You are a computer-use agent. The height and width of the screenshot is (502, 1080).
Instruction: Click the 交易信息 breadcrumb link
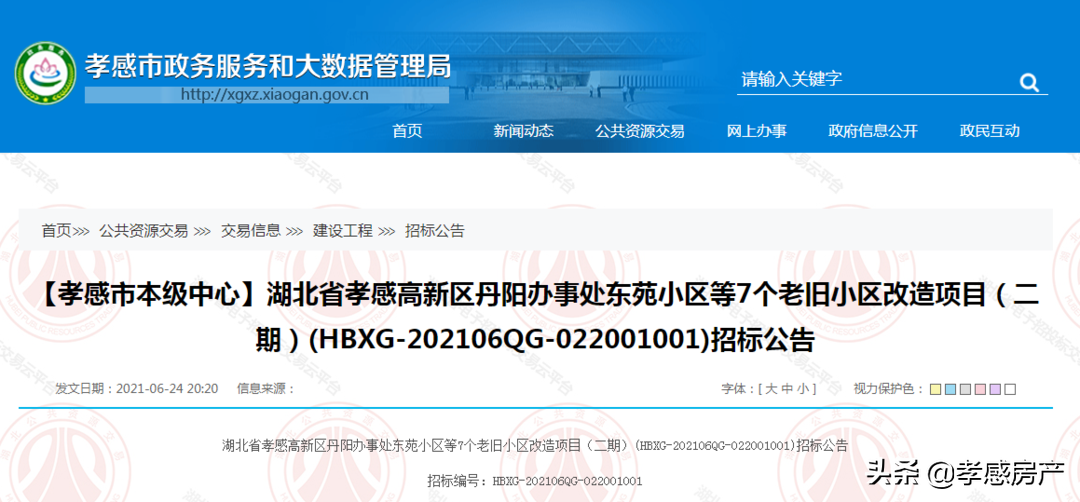coord(251,231)
